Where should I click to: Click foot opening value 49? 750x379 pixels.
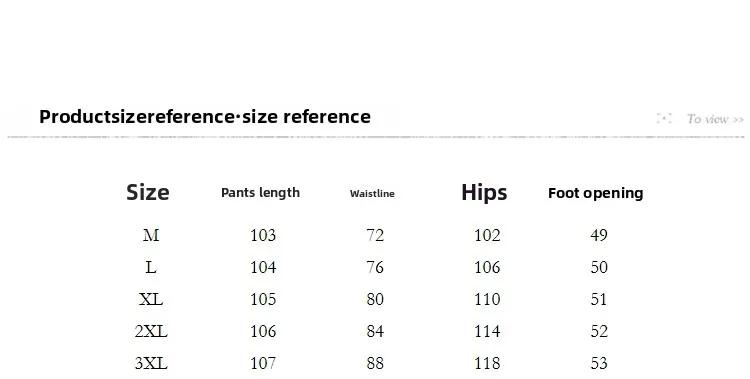[599, 235]
